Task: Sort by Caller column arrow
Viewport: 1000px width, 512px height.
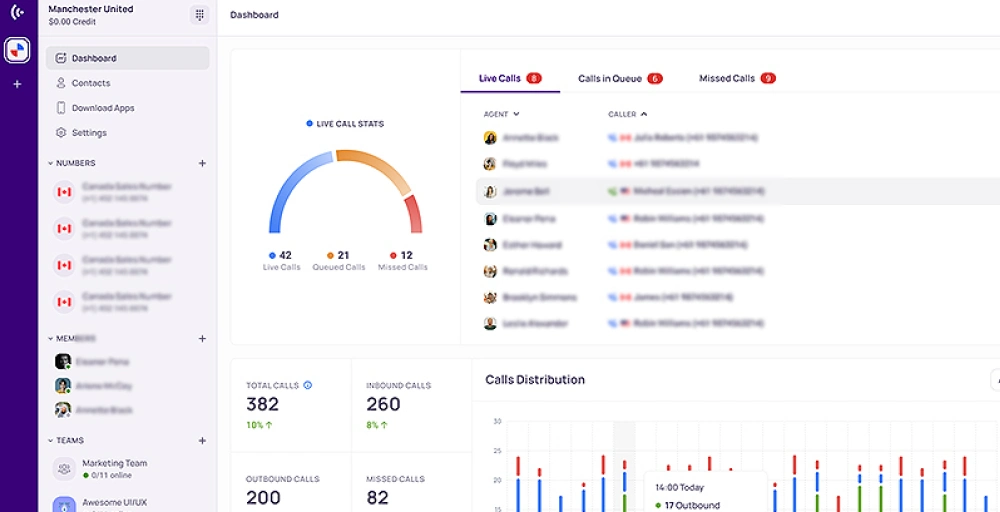Action: (643, 114)
